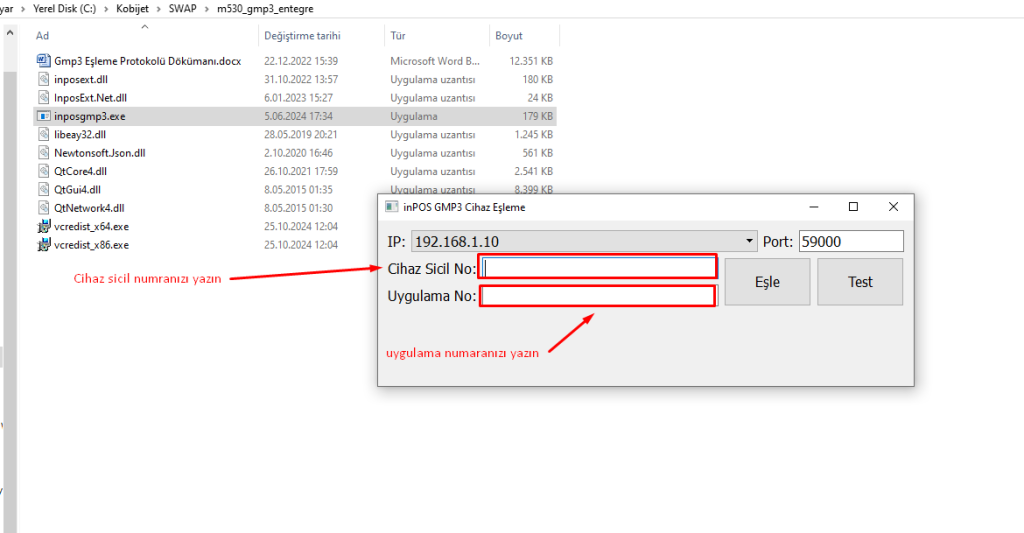Go to SWAP folder in address bar
The image size is (1024, 533).
tap(182, 8)
